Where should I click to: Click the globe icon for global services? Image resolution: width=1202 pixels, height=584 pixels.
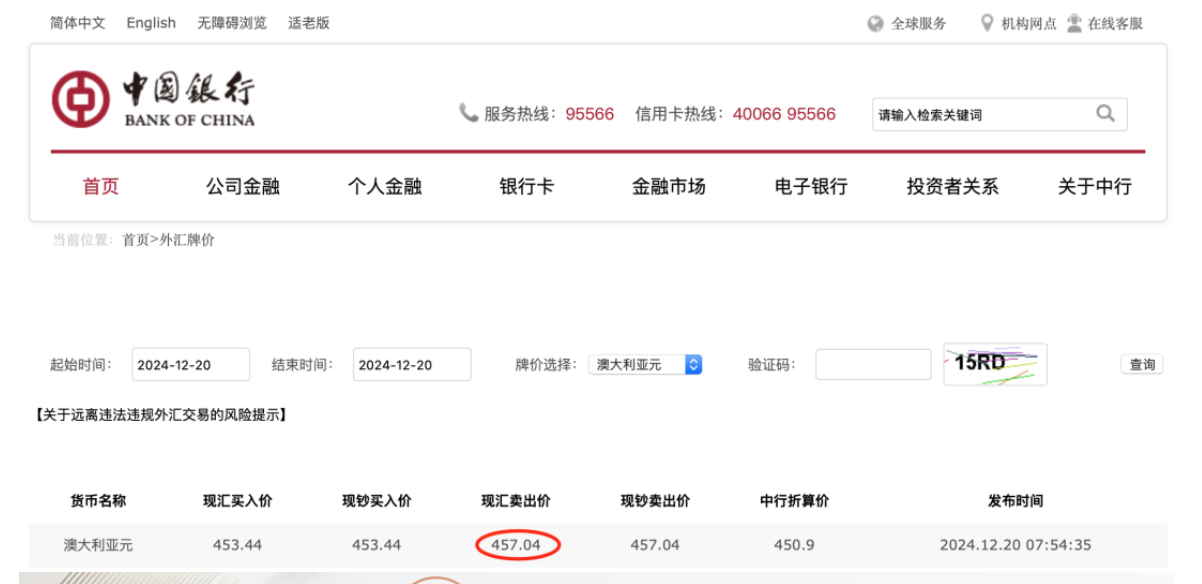tap(875, 23)
